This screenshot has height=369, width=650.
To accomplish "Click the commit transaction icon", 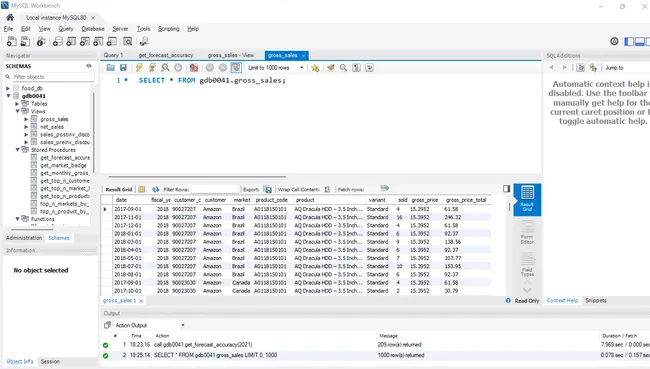I will 210,68.
